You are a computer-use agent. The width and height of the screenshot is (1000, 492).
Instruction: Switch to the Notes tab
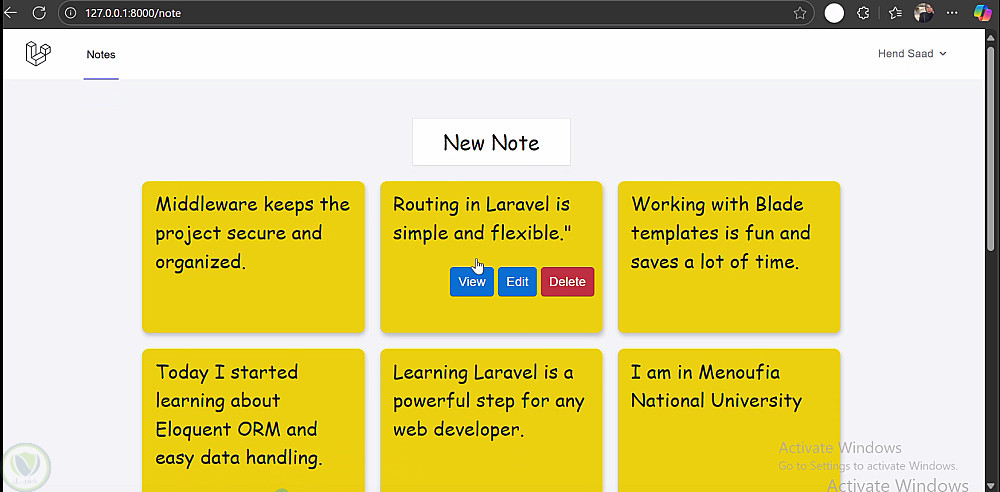[x=101, y=55]
